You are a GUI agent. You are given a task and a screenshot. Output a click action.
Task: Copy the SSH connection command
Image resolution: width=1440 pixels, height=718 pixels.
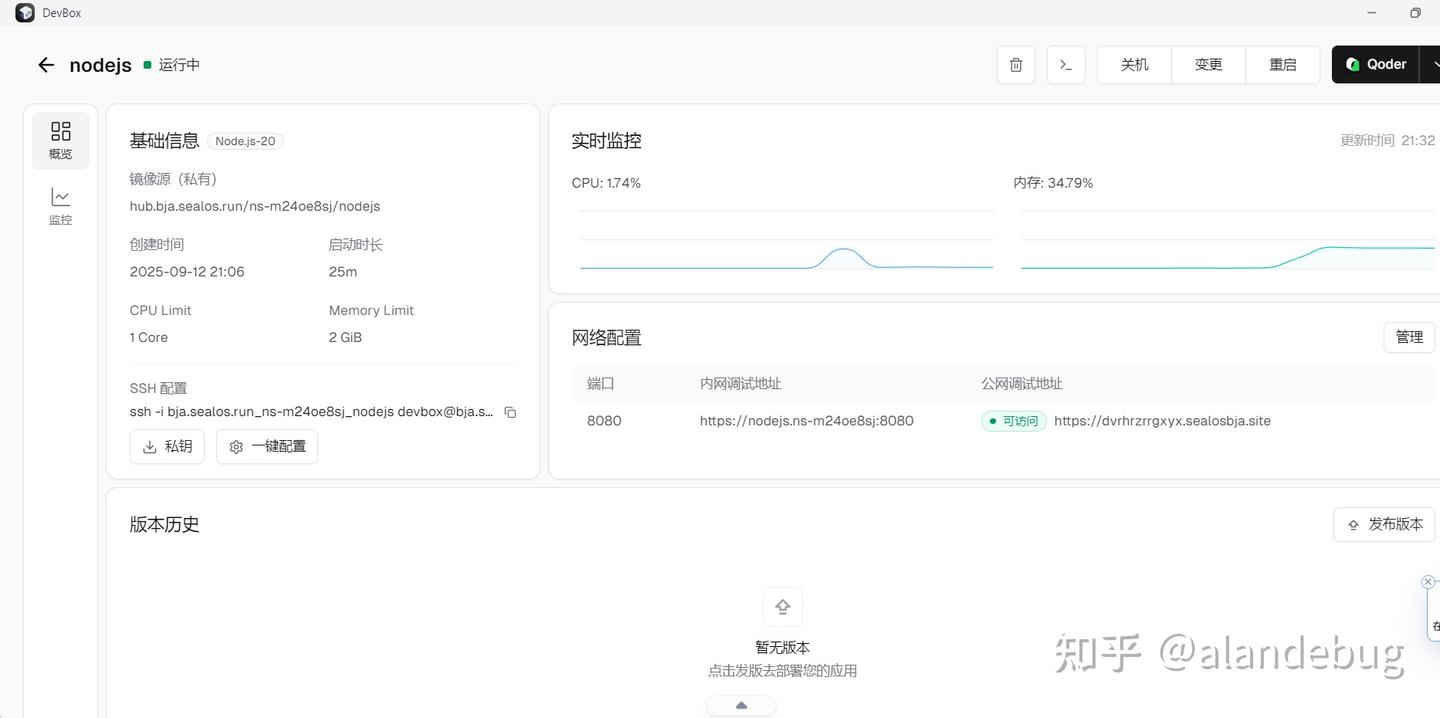click(510, 412)
